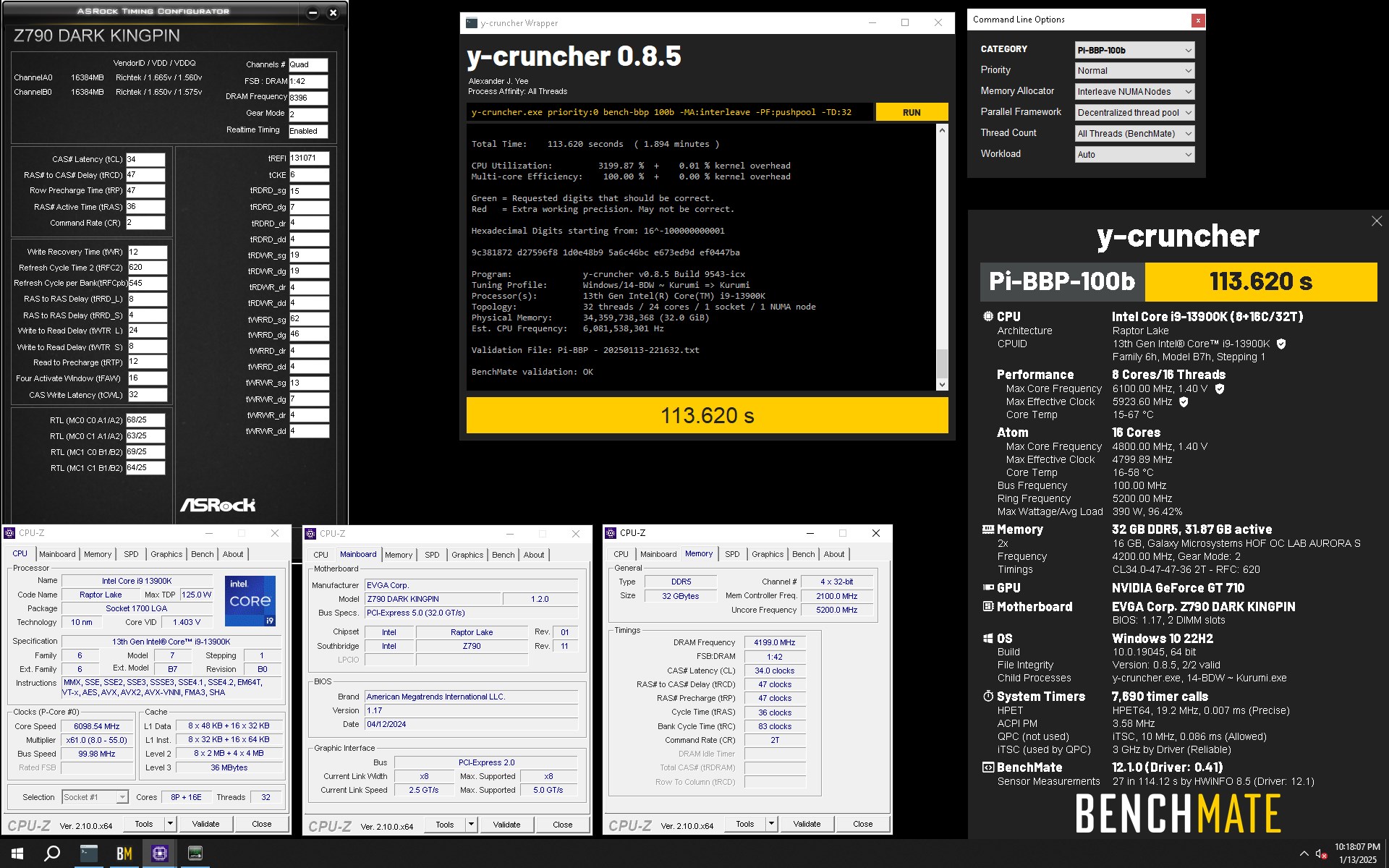Click the CAS# Latency (tCL) field
Viewport: 1389px width, 868px height.
(145, 159)
